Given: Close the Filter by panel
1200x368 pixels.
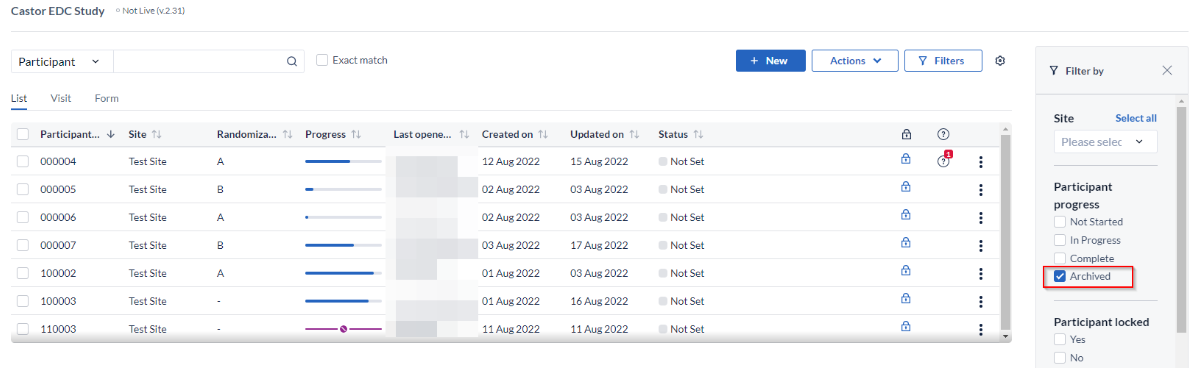Looking at the screenshot, I should coord(1167,71).
